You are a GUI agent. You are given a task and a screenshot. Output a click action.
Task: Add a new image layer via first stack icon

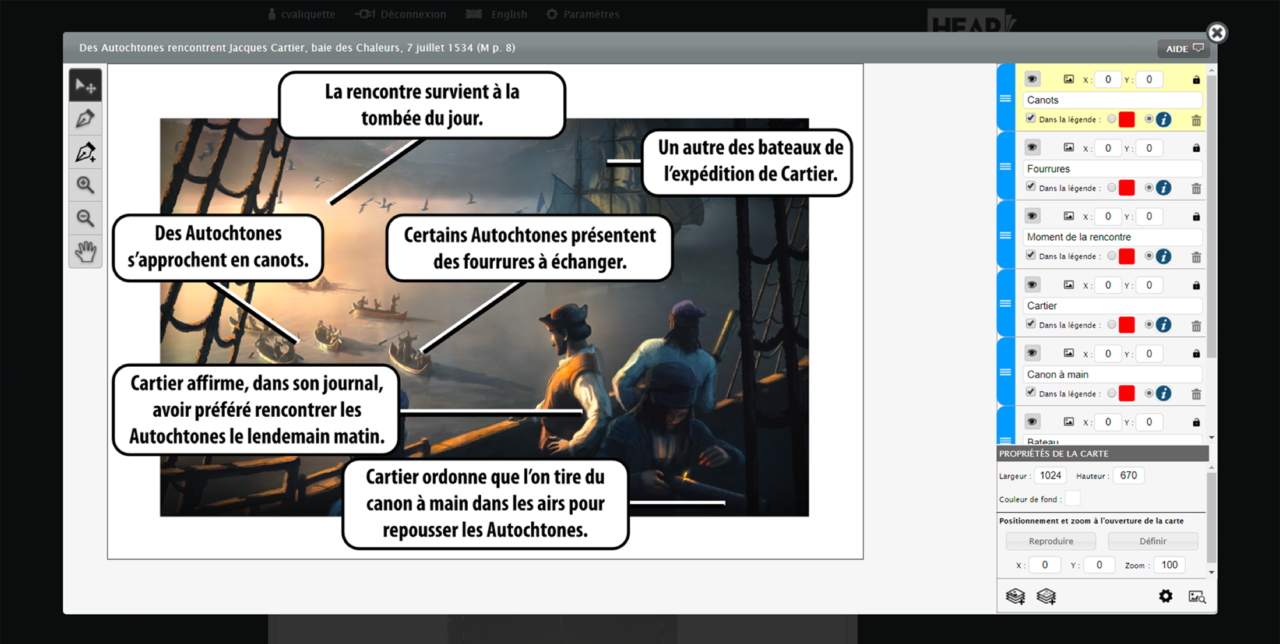pos(1015,596)
